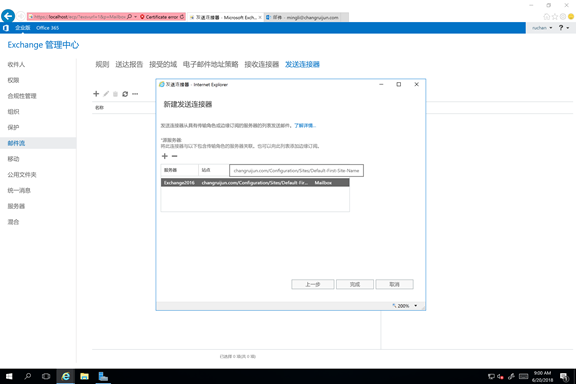Open 移动 in the left navigation
576x384 pixels.
click(13, 159)
